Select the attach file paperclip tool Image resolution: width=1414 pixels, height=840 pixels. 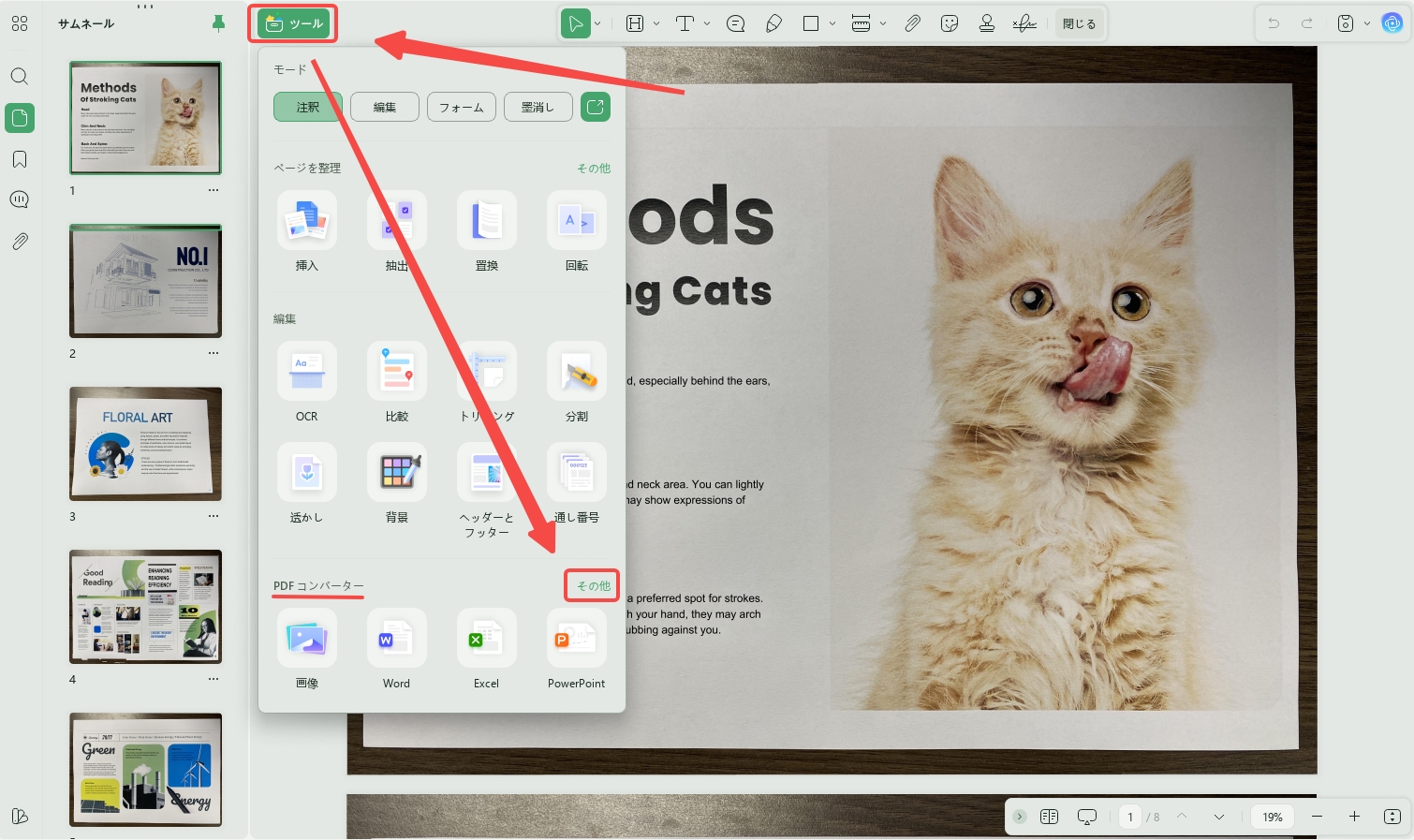click(x=912, y=23)
